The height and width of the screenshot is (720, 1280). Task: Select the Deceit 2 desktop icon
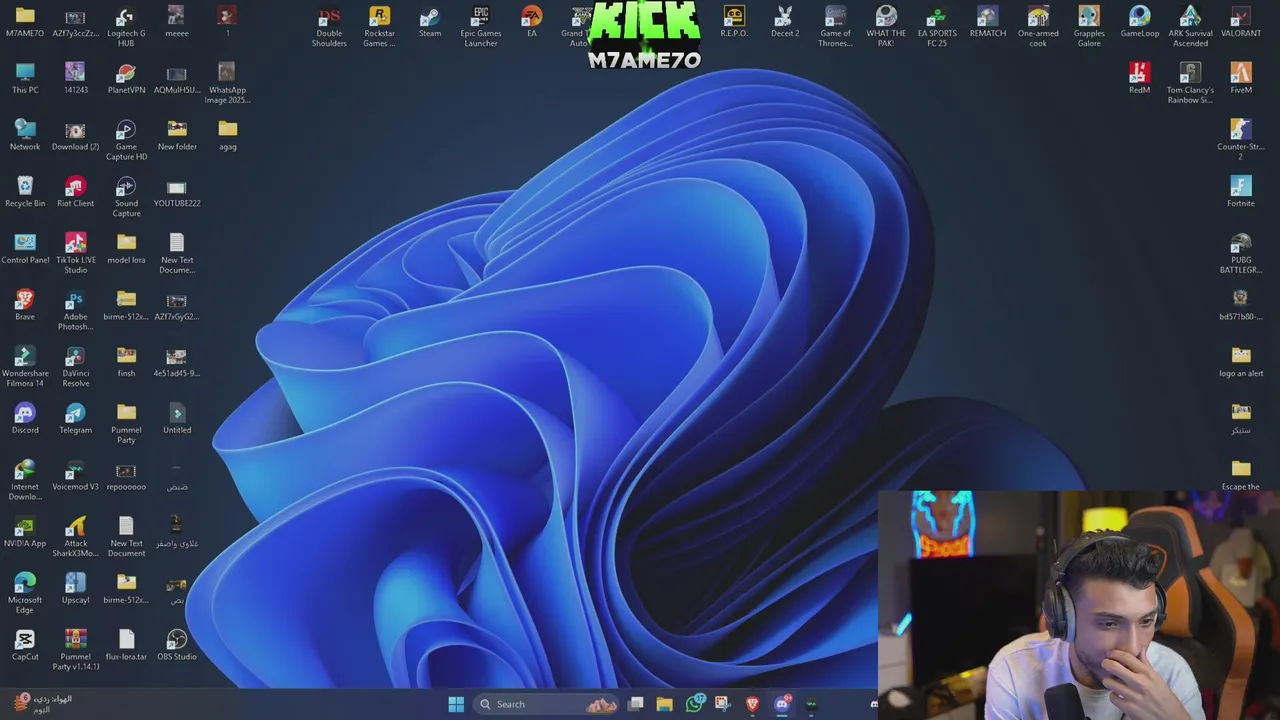tap(785, 23)
